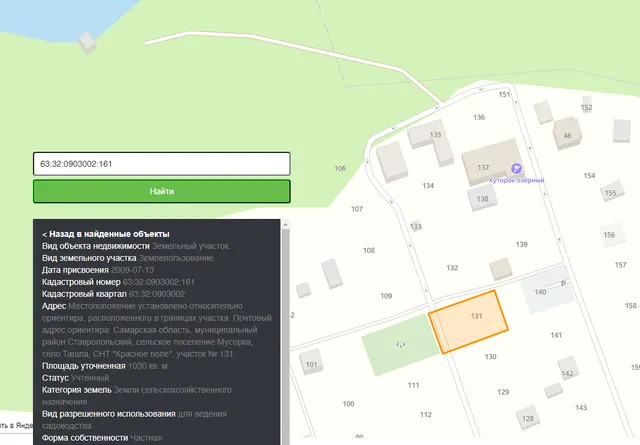Click house number 138 on map
Image resolution: width=640 pixels, height=445 pixels.
482,198
